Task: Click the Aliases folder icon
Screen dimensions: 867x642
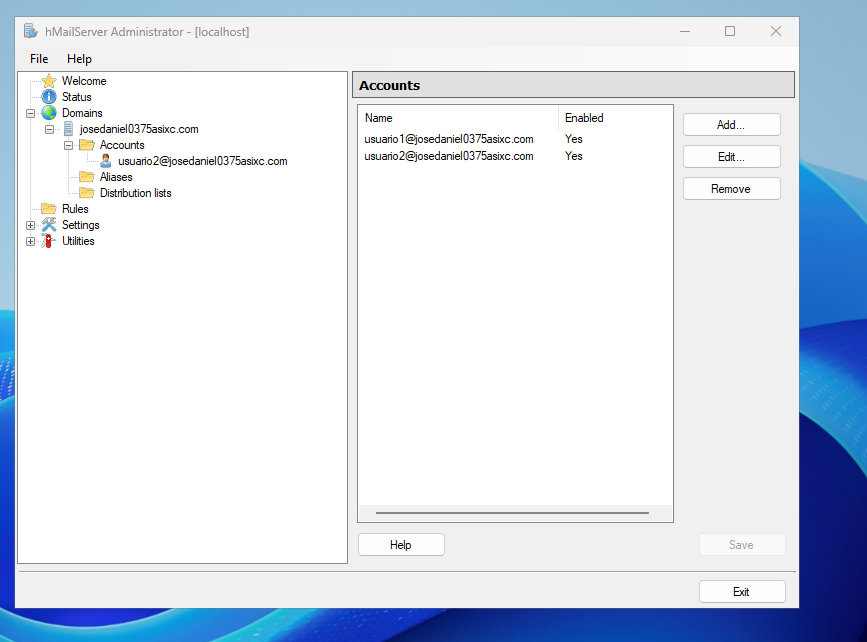Action: click(x=87, y=177)
